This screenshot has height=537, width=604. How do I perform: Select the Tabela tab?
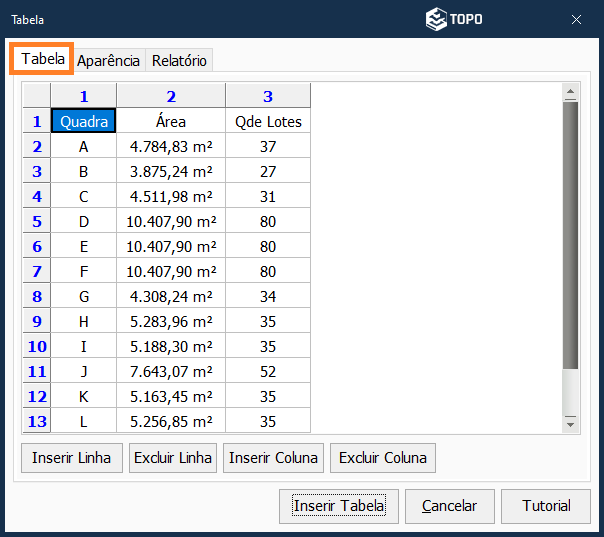43,59
